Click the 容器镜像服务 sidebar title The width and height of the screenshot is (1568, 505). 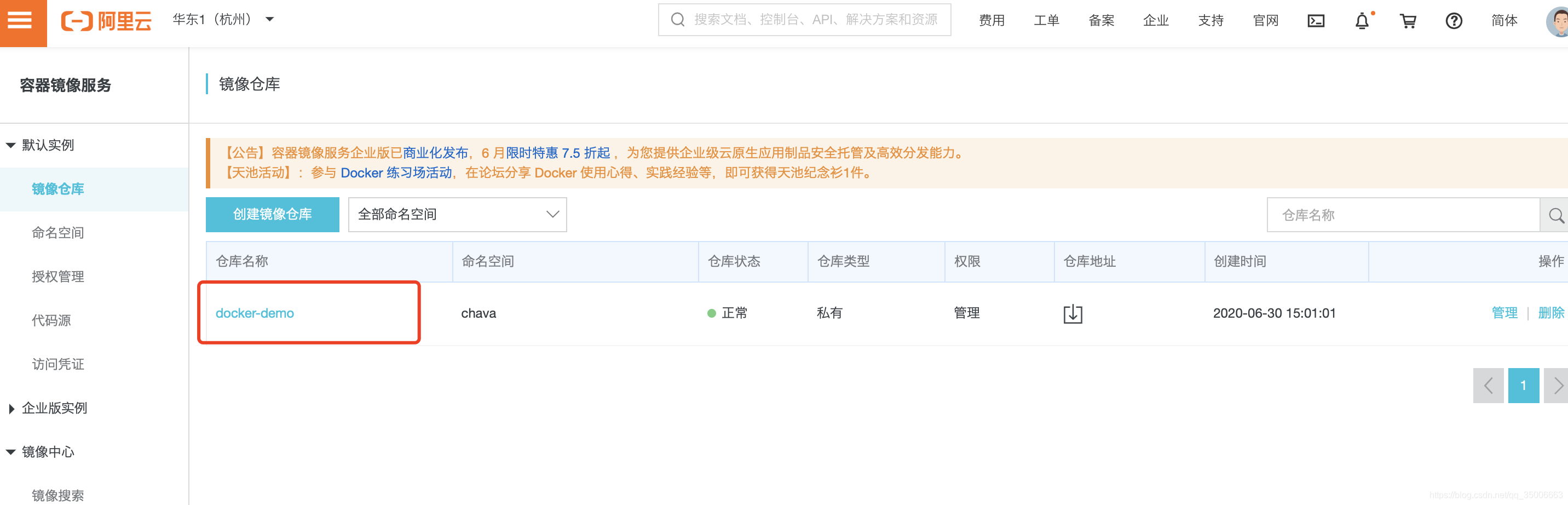click(66, 85)
